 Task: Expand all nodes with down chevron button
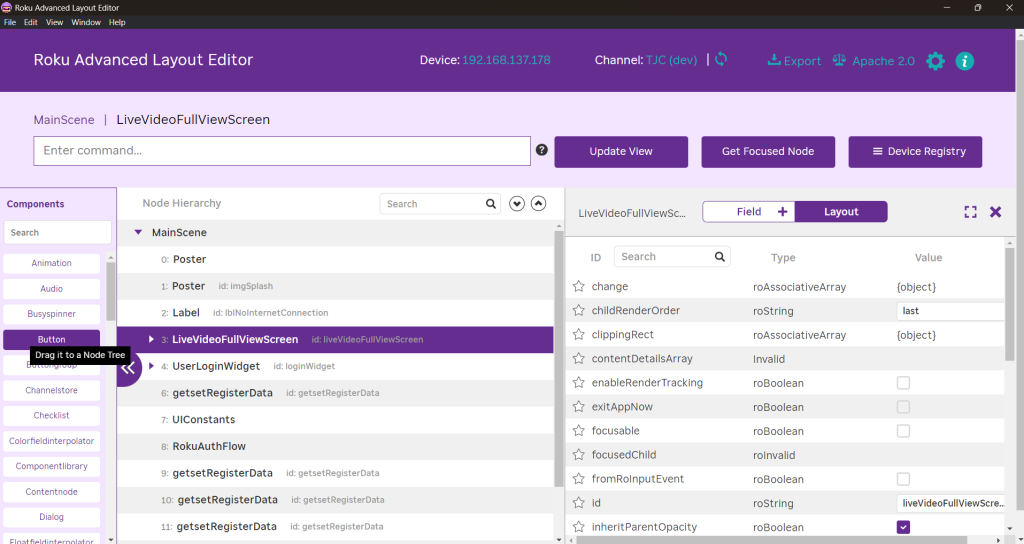coord(517,204)
